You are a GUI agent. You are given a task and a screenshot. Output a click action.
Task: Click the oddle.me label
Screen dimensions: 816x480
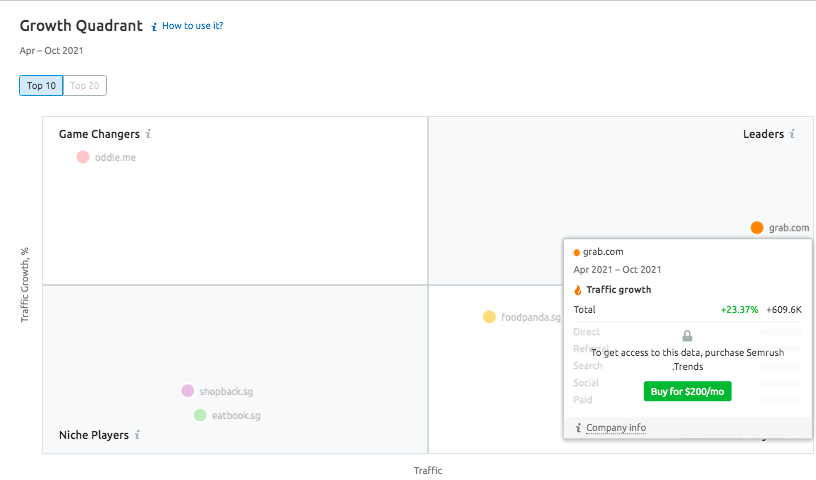115,157
